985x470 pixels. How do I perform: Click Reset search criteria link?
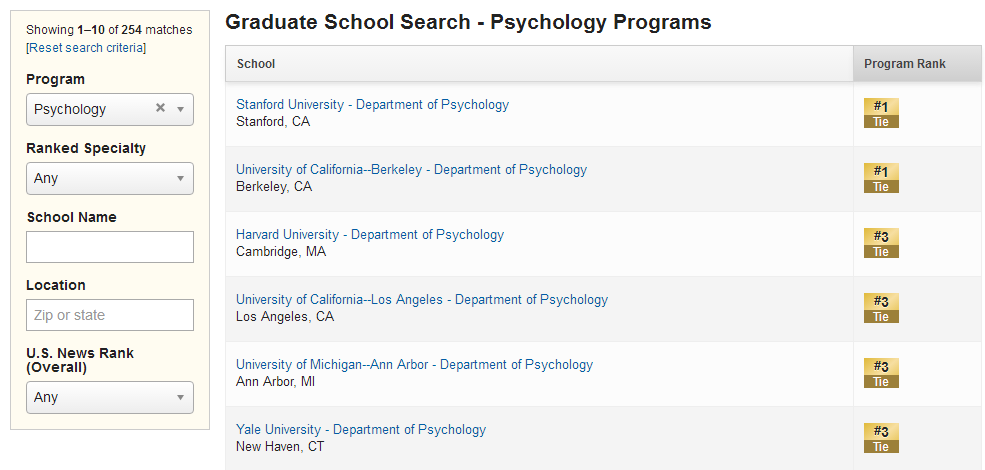tap(86, 48)
